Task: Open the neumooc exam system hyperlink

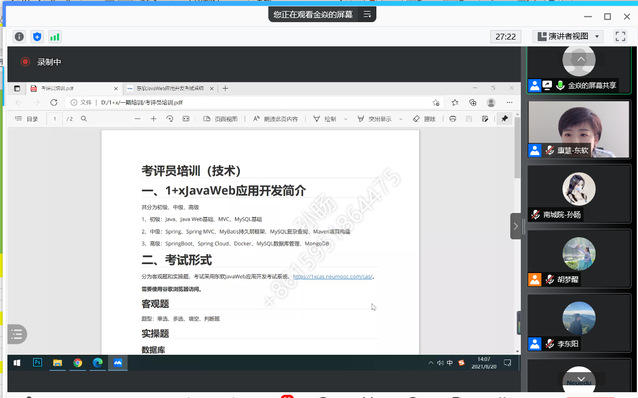Action: 332,276
